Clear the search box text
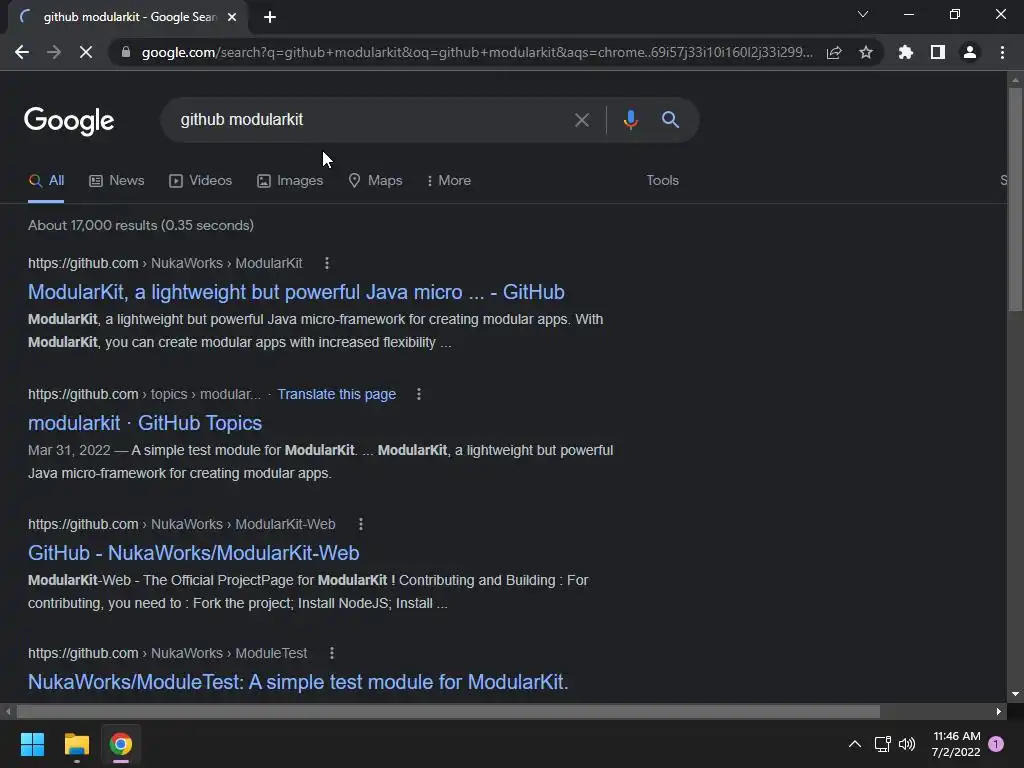The height and width of the screenshot is (768, 1024). coord(581,120)
